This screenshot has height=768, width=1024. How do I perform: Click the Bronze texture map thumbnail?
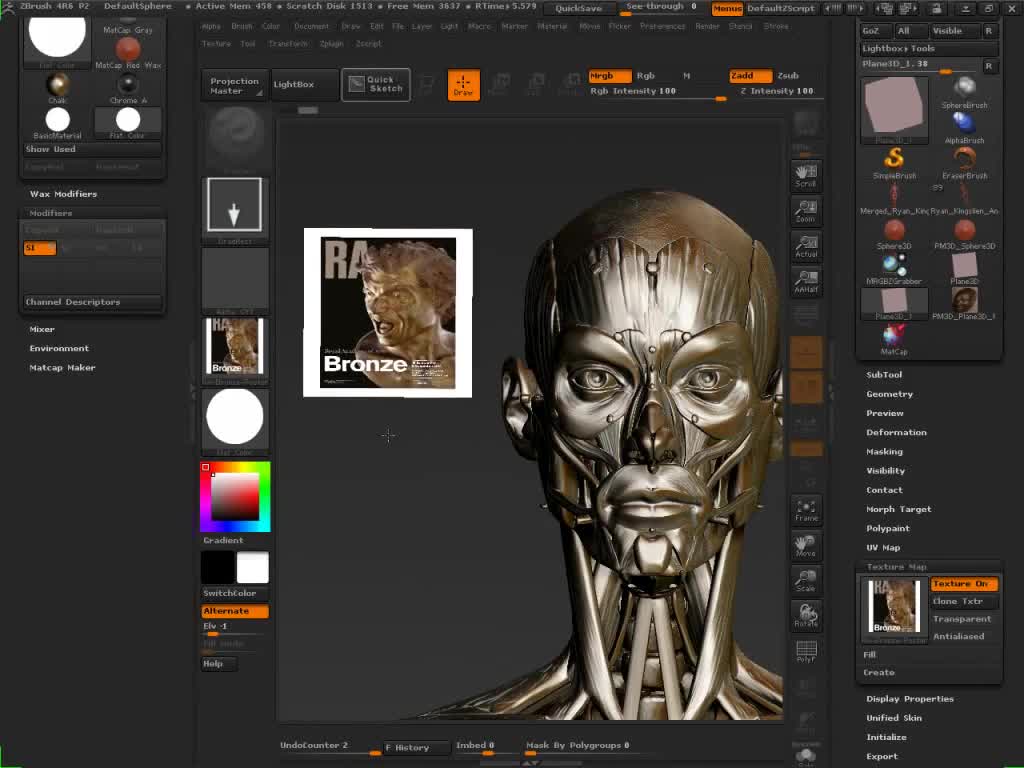(894, 607)
